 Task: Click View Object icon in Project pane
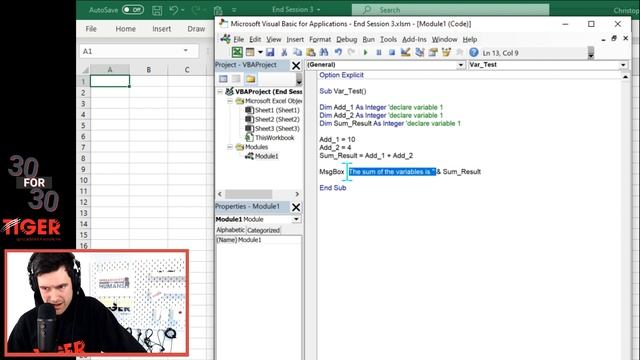coord(236,79)
